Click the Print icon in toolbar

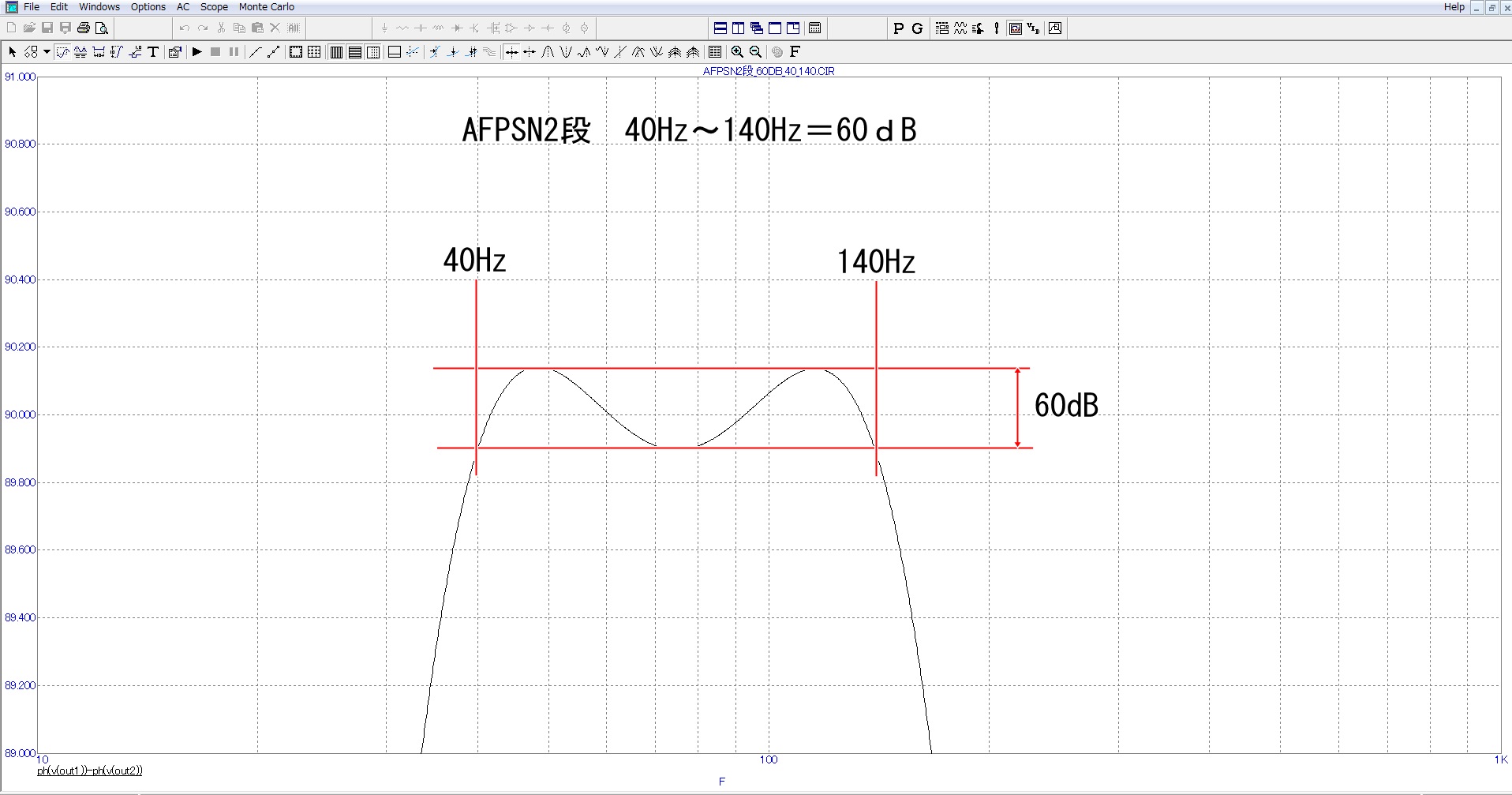[x=83, y=28]
